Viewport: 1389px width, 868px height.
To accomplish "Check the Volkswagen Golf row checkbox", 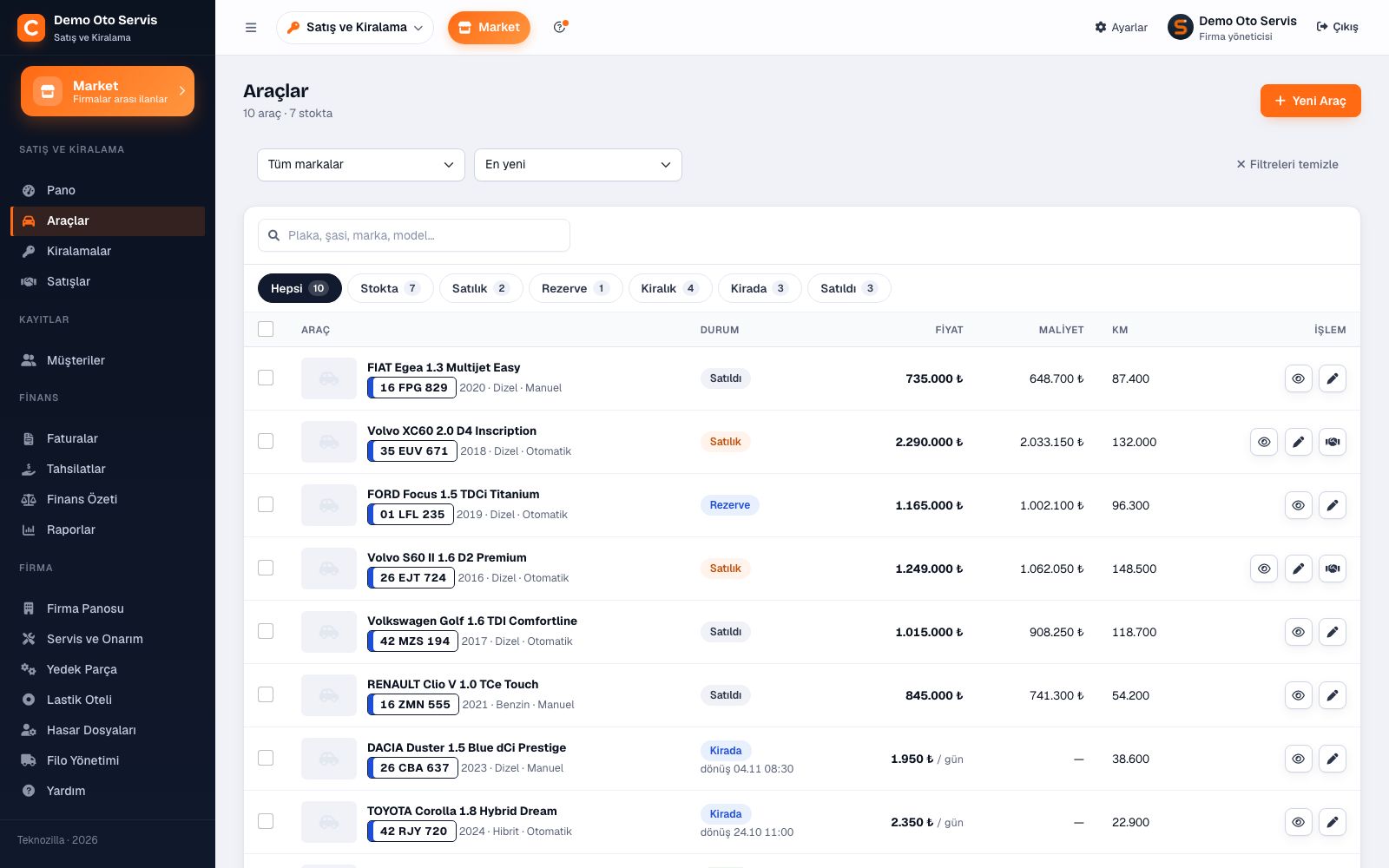I will pyautogui.click(x=266, y=631).
